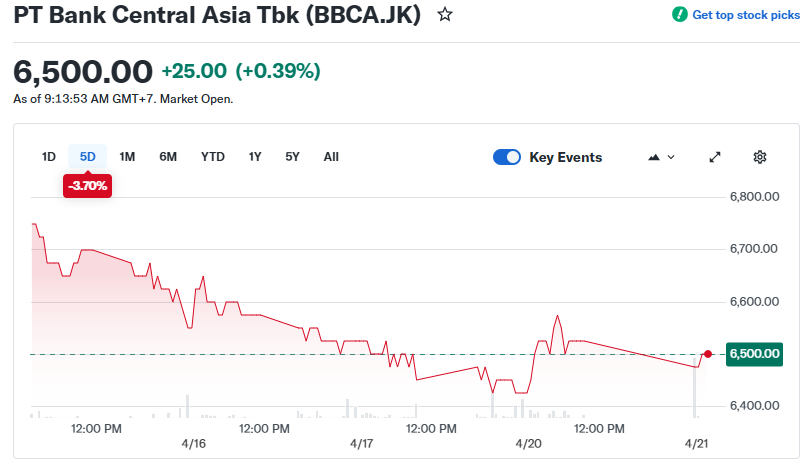Click the mountain chart type icon
The width and height of the screenshot is (808, 468).
point(655,157)
